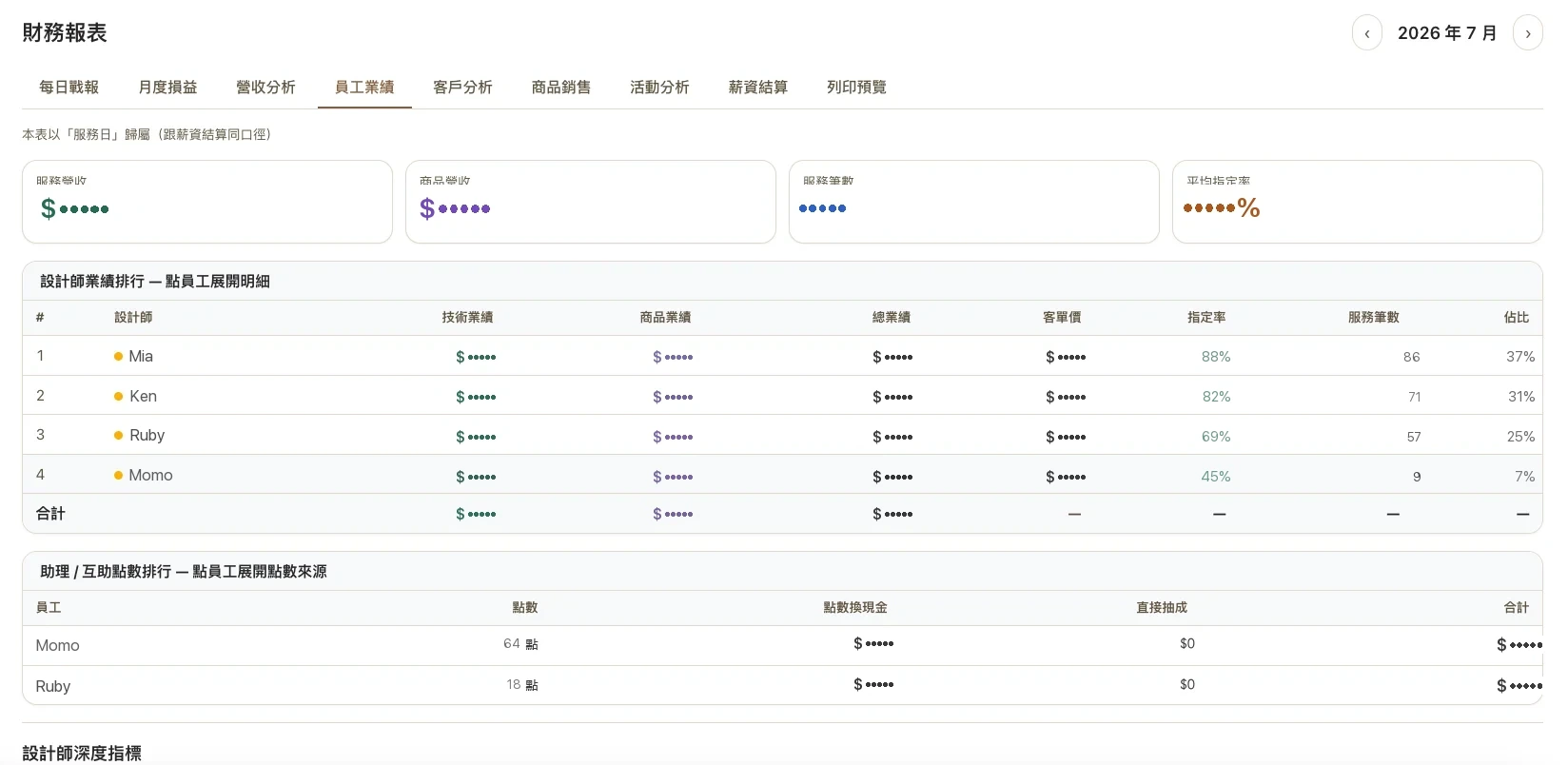1568x765 pixels.
Task: Expand designer row Ruby
Action: 782,435
